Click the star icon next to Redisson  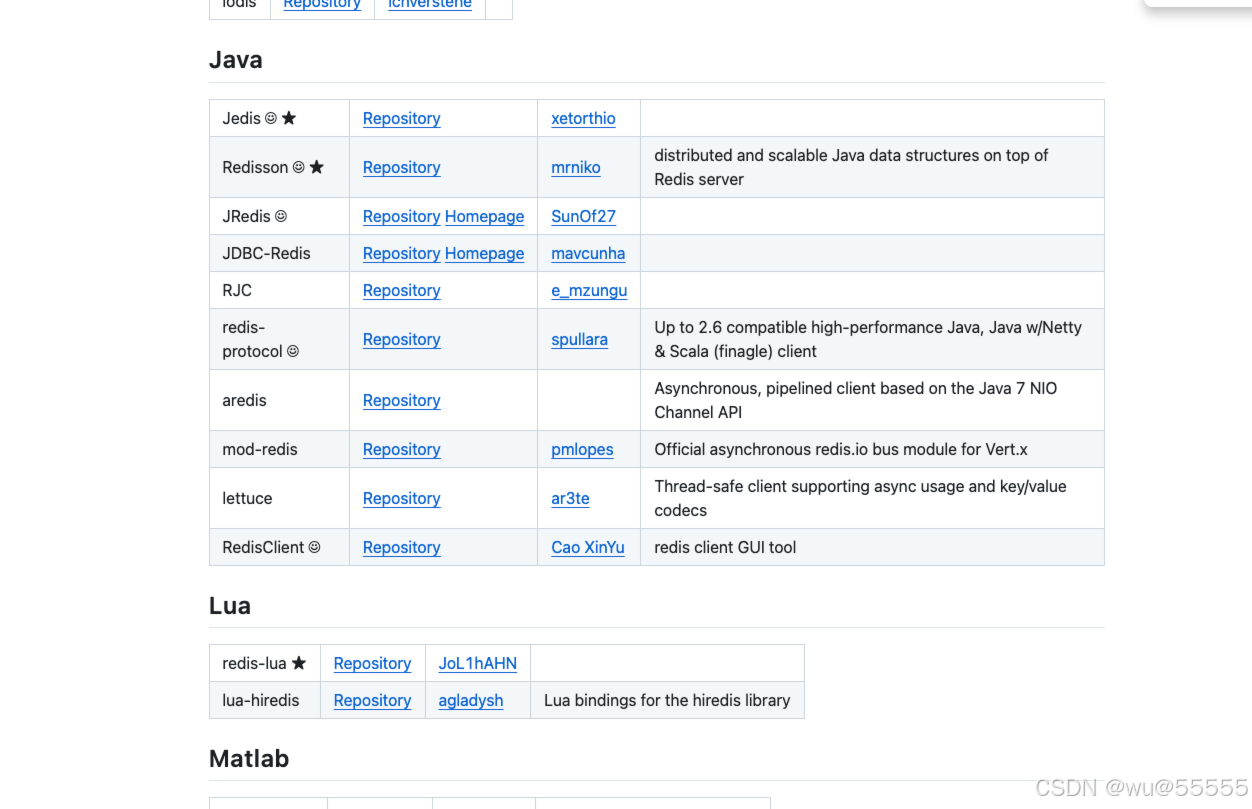click(x=316, y=167)
